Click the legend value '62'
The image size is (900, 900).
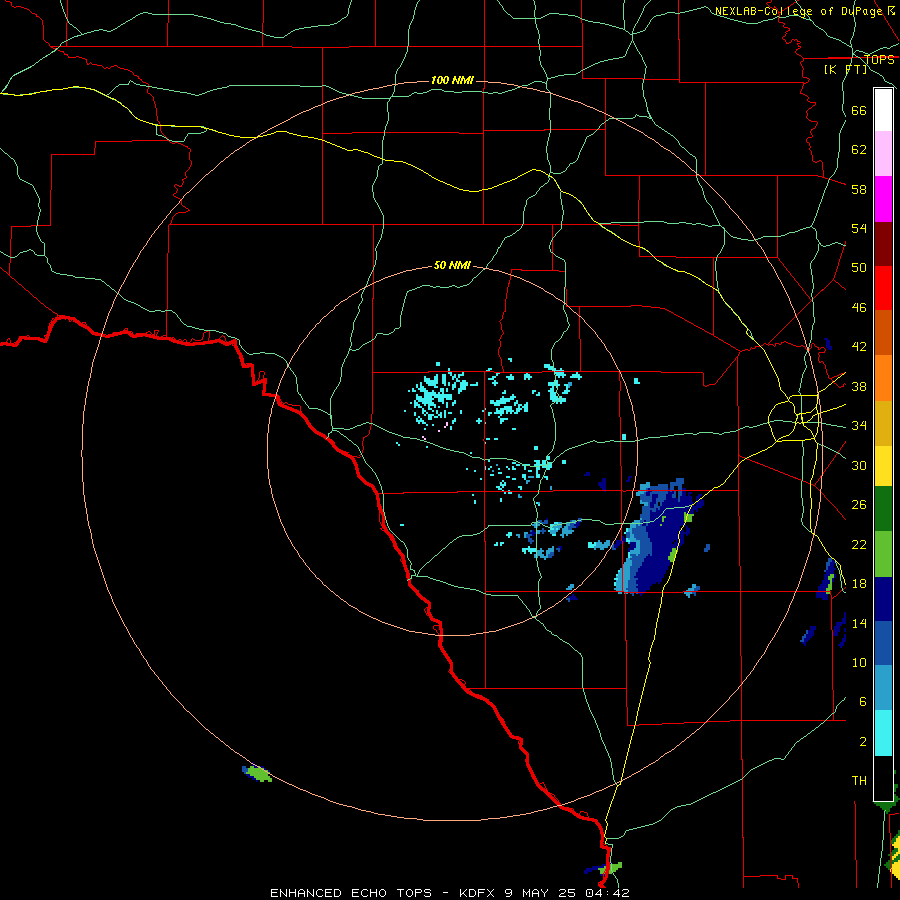pyautogui.click(x=859, y=150)
